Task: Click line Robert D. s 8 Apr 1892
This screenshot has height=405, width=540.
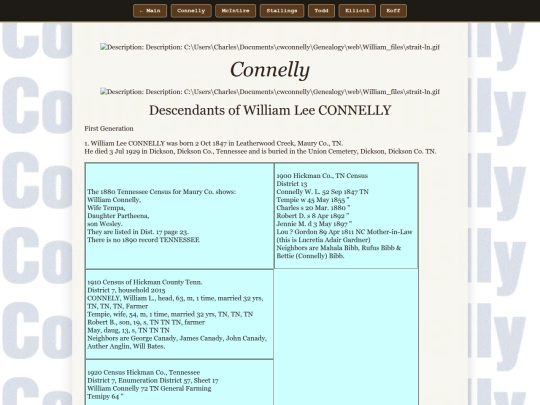Action: (x=313, y=216)
